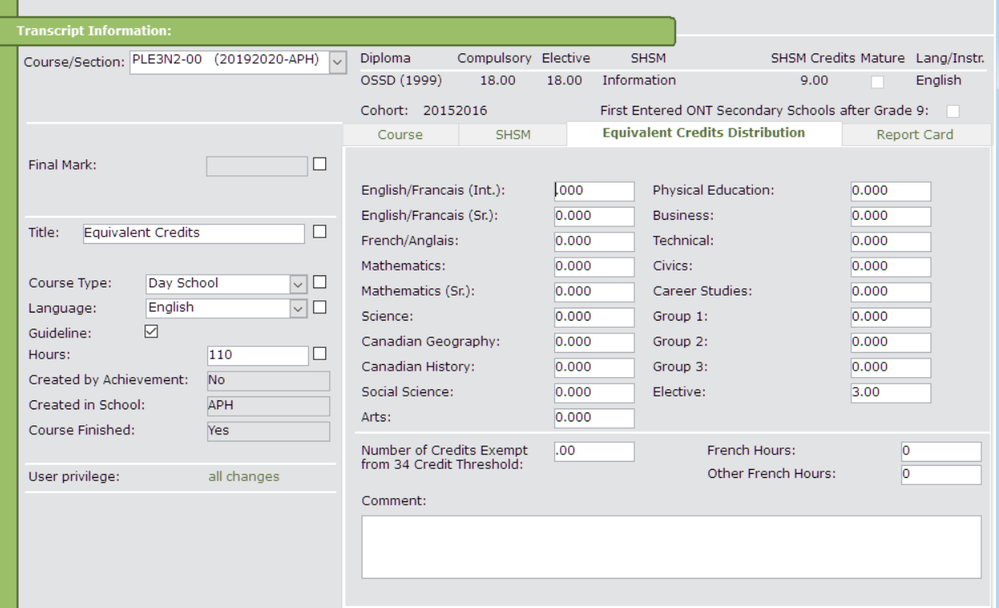Toggle the Guideline checkbox
The width and height of the screenshot is (999, 608).
[152, 332]
